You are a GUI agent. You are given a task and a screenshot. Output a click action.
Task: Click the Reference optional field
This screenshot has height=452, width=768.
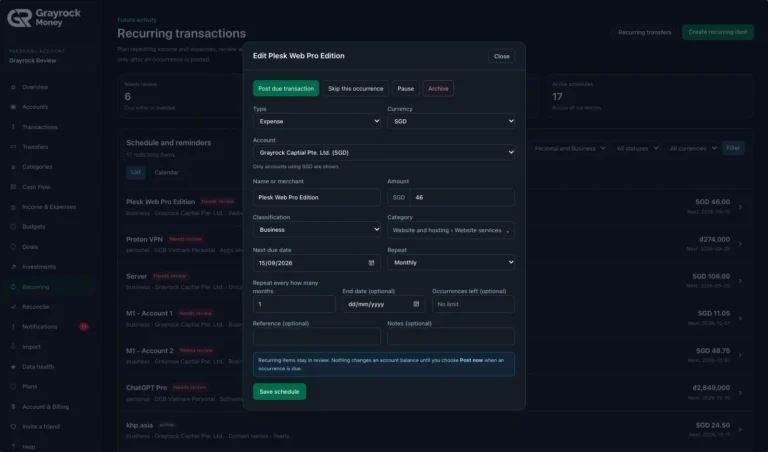[316, 336]
